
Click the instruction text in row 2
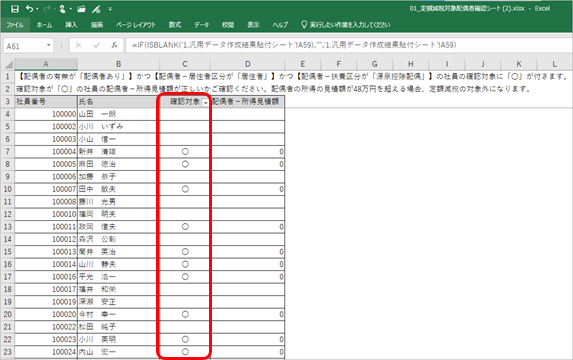(273, 89)
